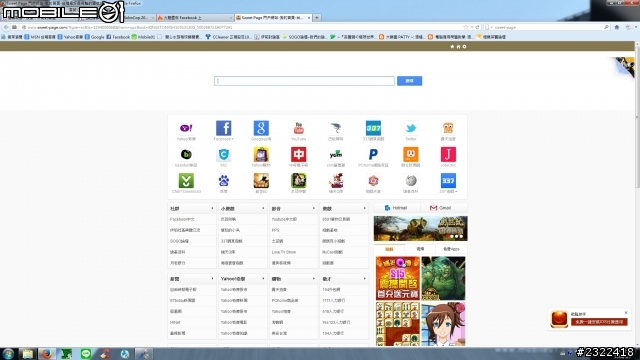Open the CNET Download green arrow icon
The width and height of the screenshot is (640, 360).
pos(186,180)
